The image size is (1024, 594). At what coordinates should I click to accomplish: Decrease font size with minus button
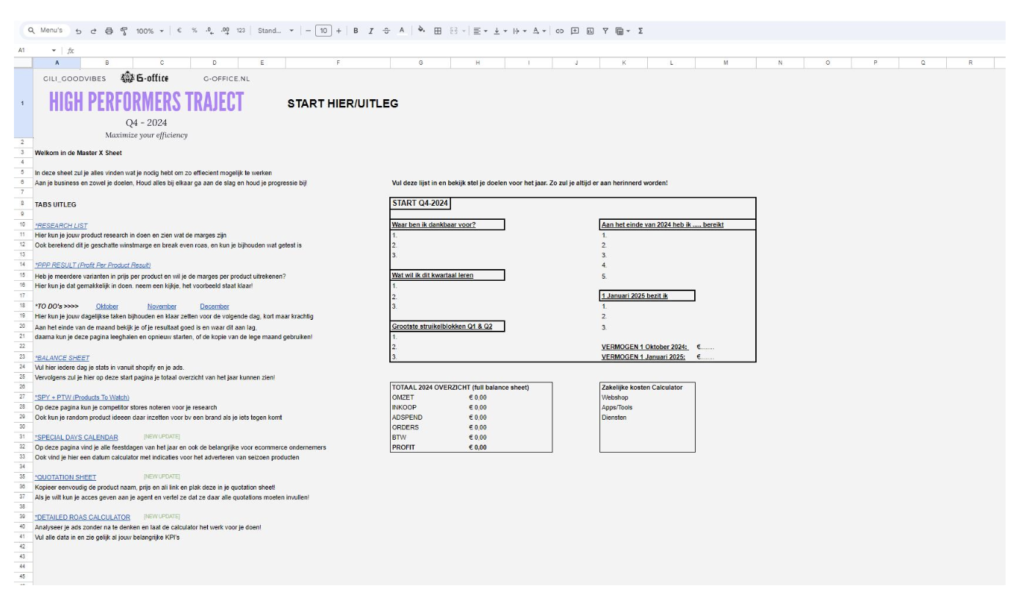click(x=308, y=31)
